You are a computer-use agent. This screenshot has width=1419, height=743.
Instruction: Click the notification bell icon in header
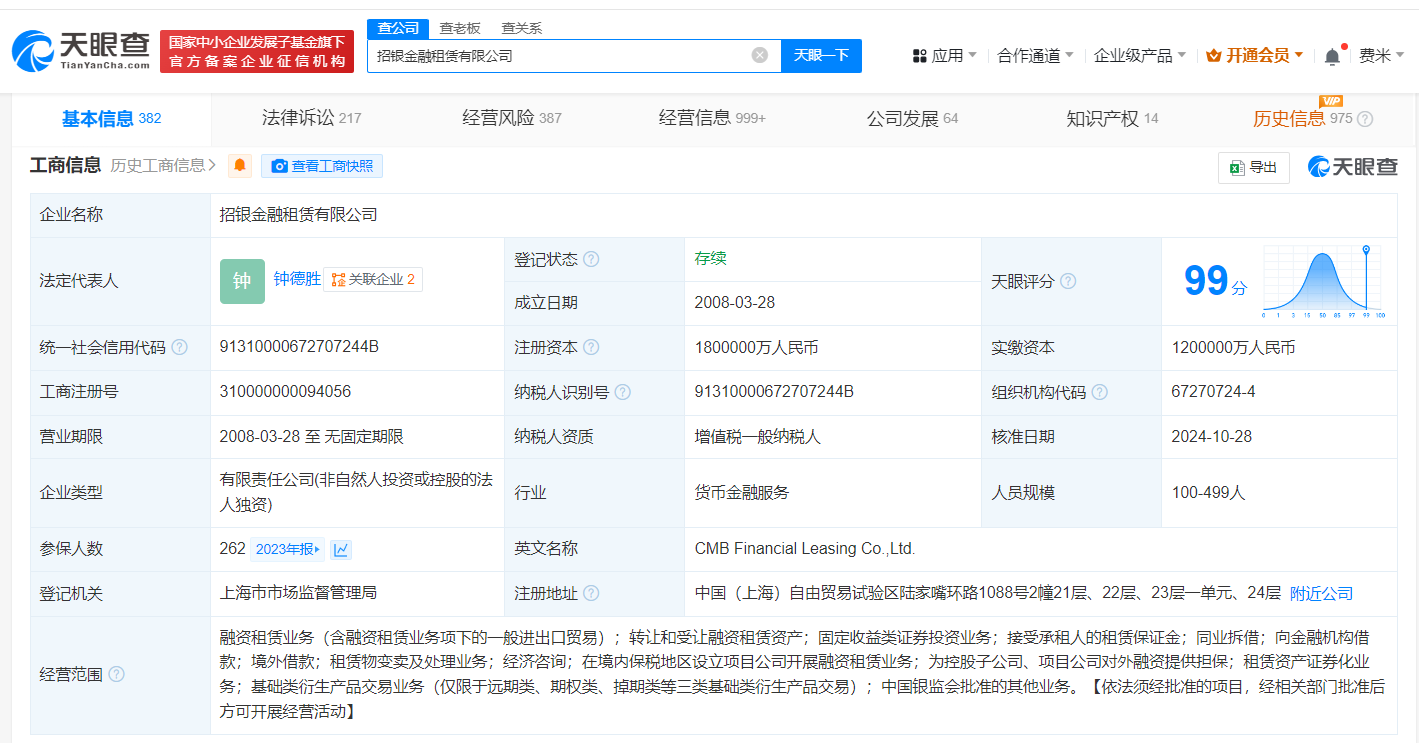tap(1332, 56)
